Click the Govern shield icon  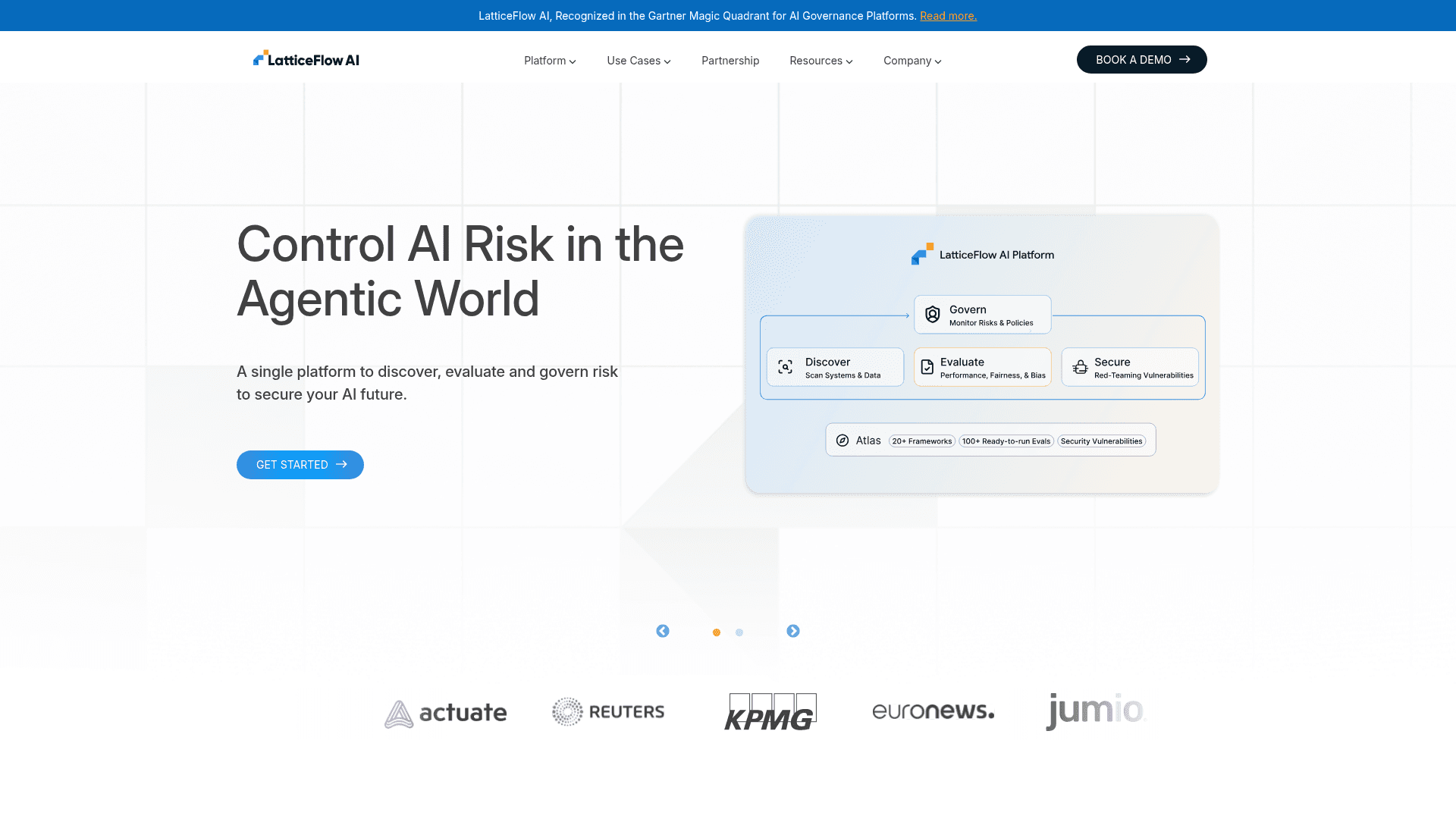pyautogui.click(x=933, y=314)
